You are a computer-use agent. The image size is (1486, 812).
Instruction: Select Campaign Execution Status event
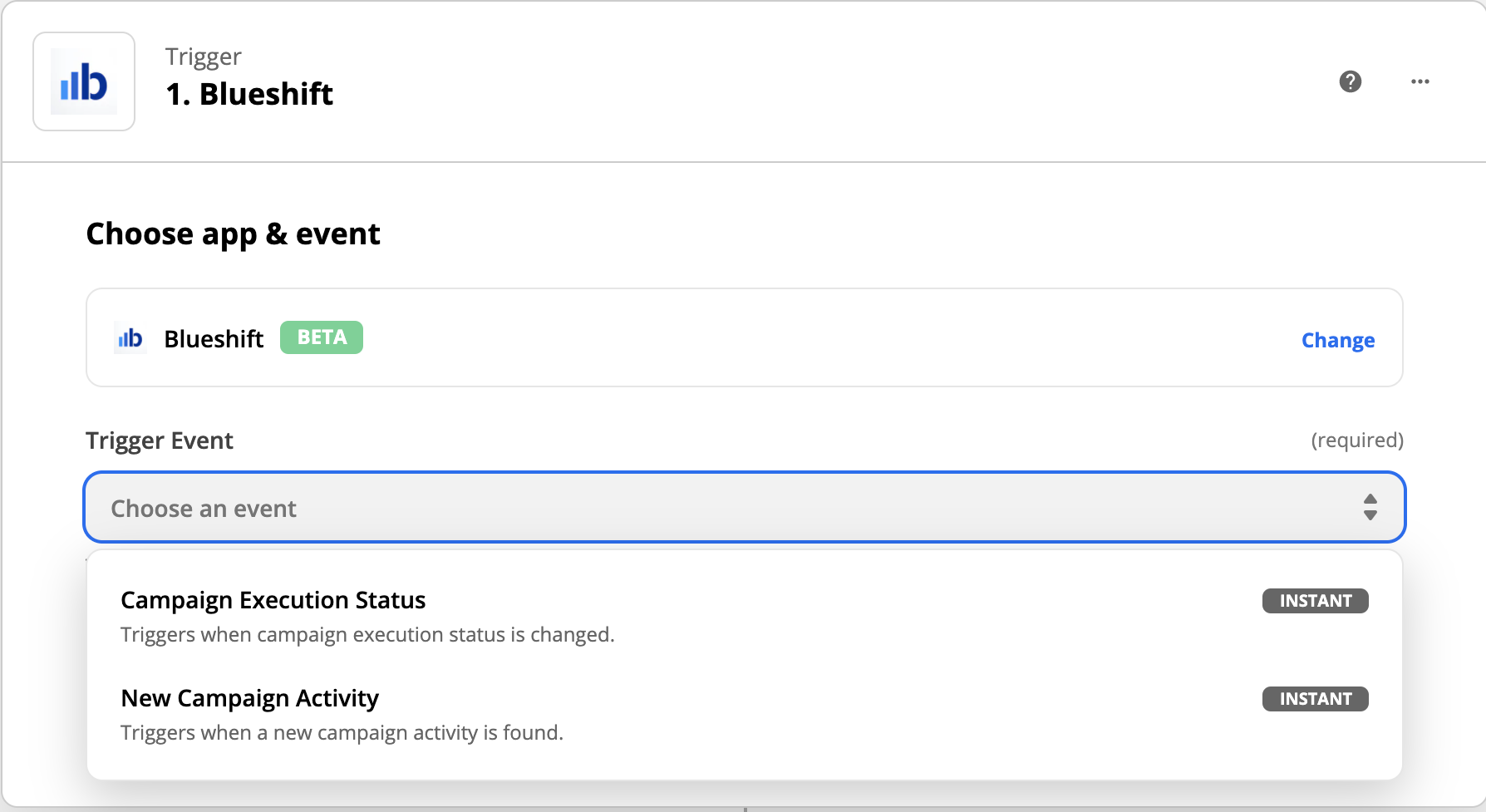[x=745, y=617]
